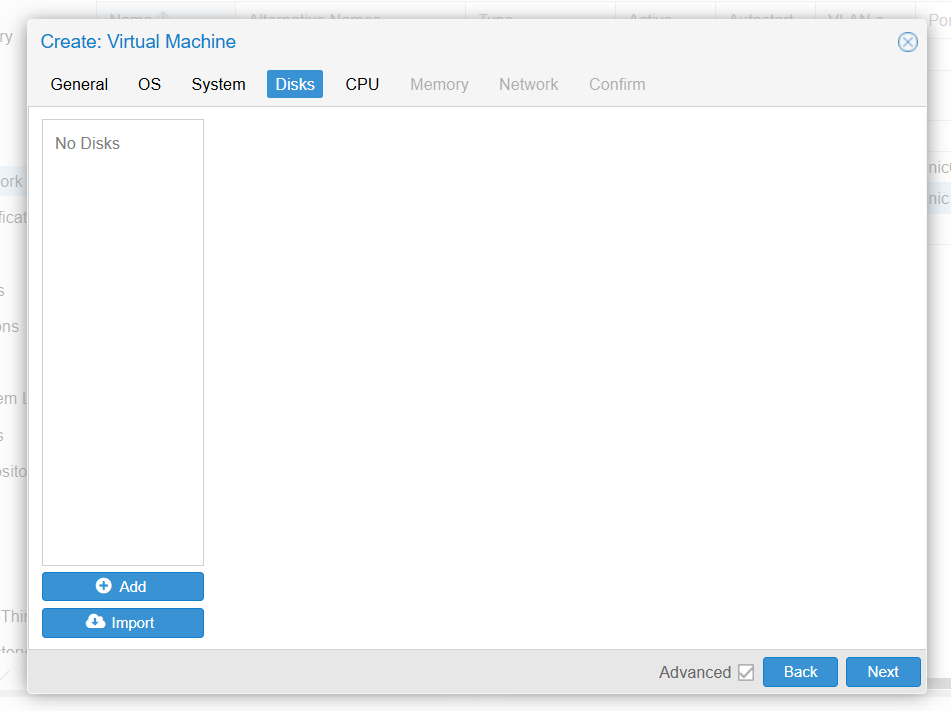The height and width of the screenshot is (711, 951).
Task: Close the Create Virtual Machine dialog
Action: tap(907, 42)
